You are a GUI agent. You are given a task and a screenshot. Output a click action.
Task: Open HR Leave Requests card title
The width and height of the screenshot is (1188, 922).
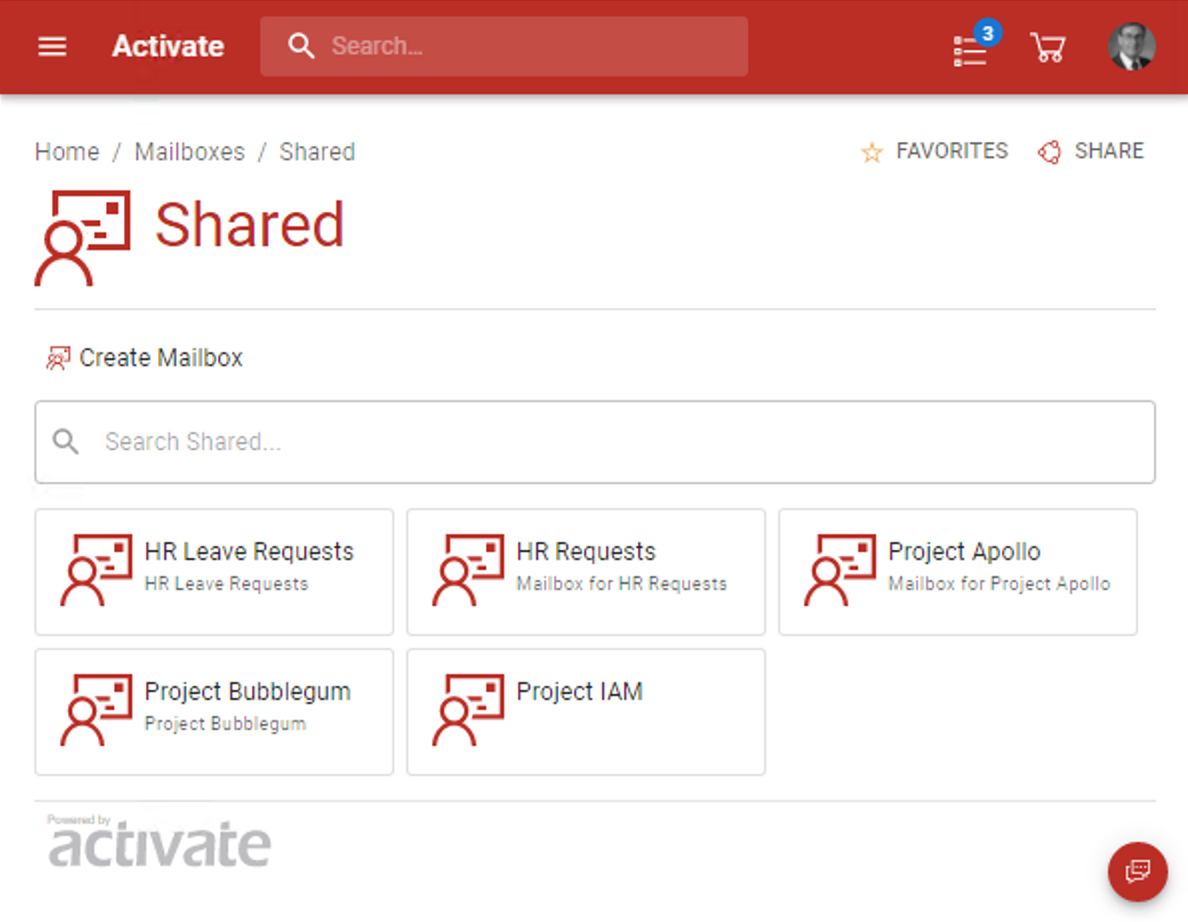click(x=249, y=552)
